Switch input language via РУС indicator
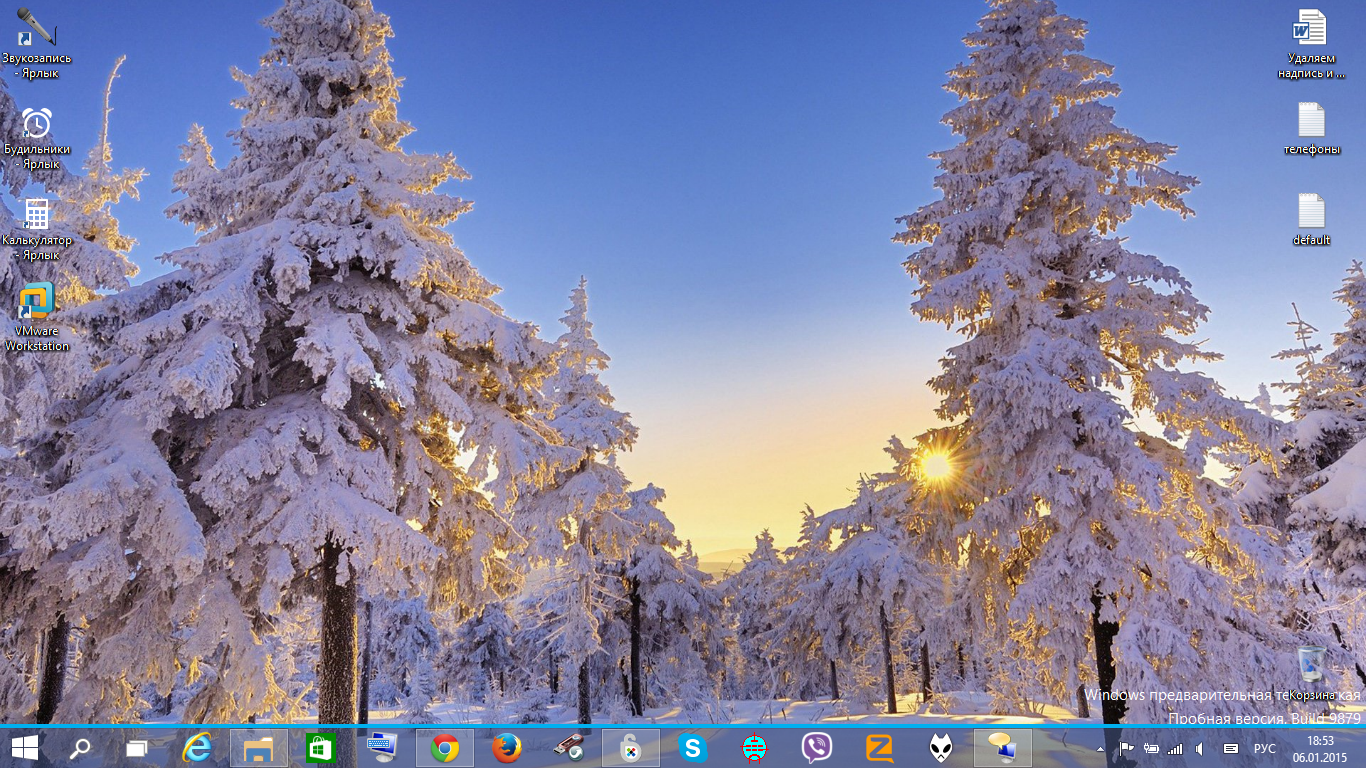1366x768 pixels. click(x=1265, y=748)
